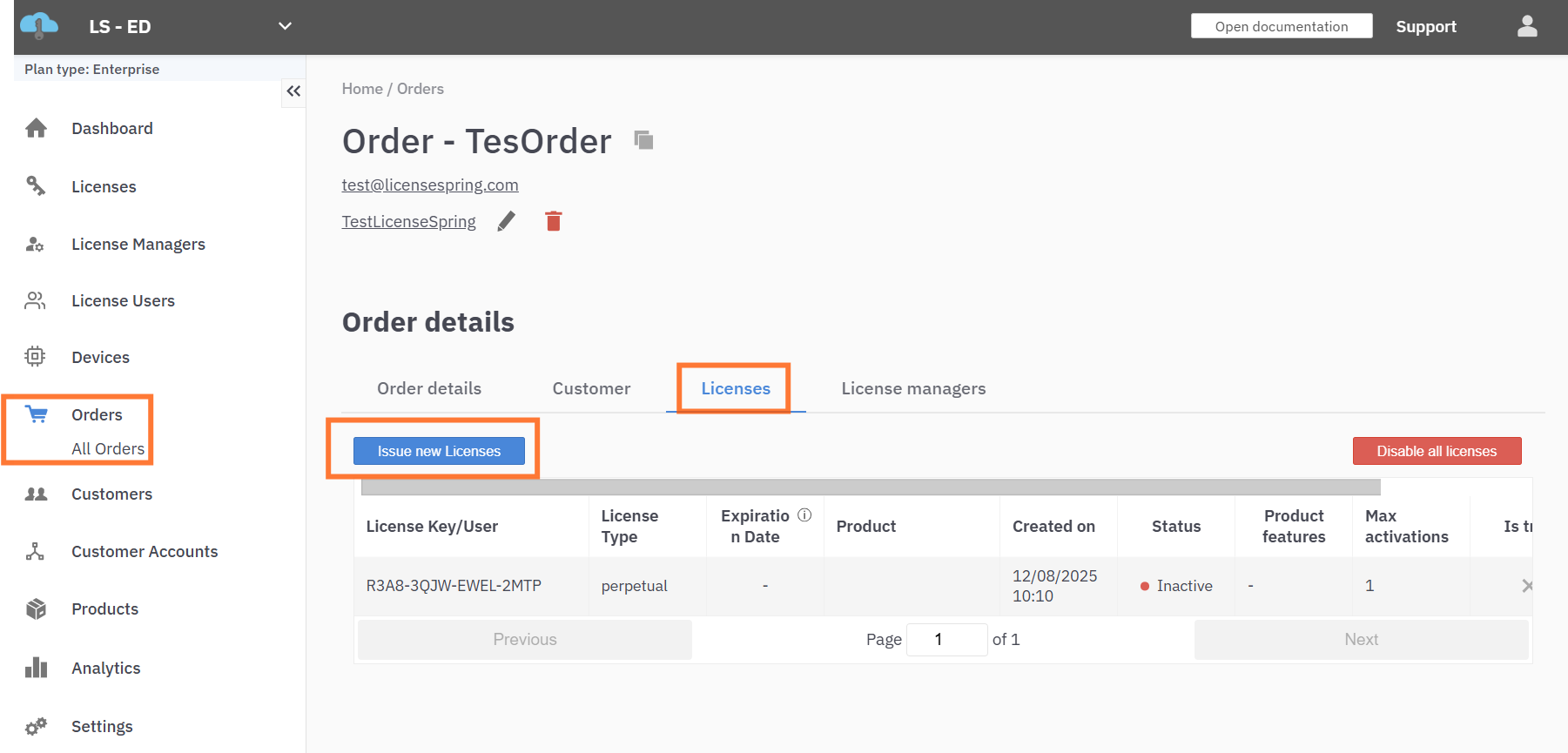Click the page number input field
1568x753 pixels.
(946, 640)
